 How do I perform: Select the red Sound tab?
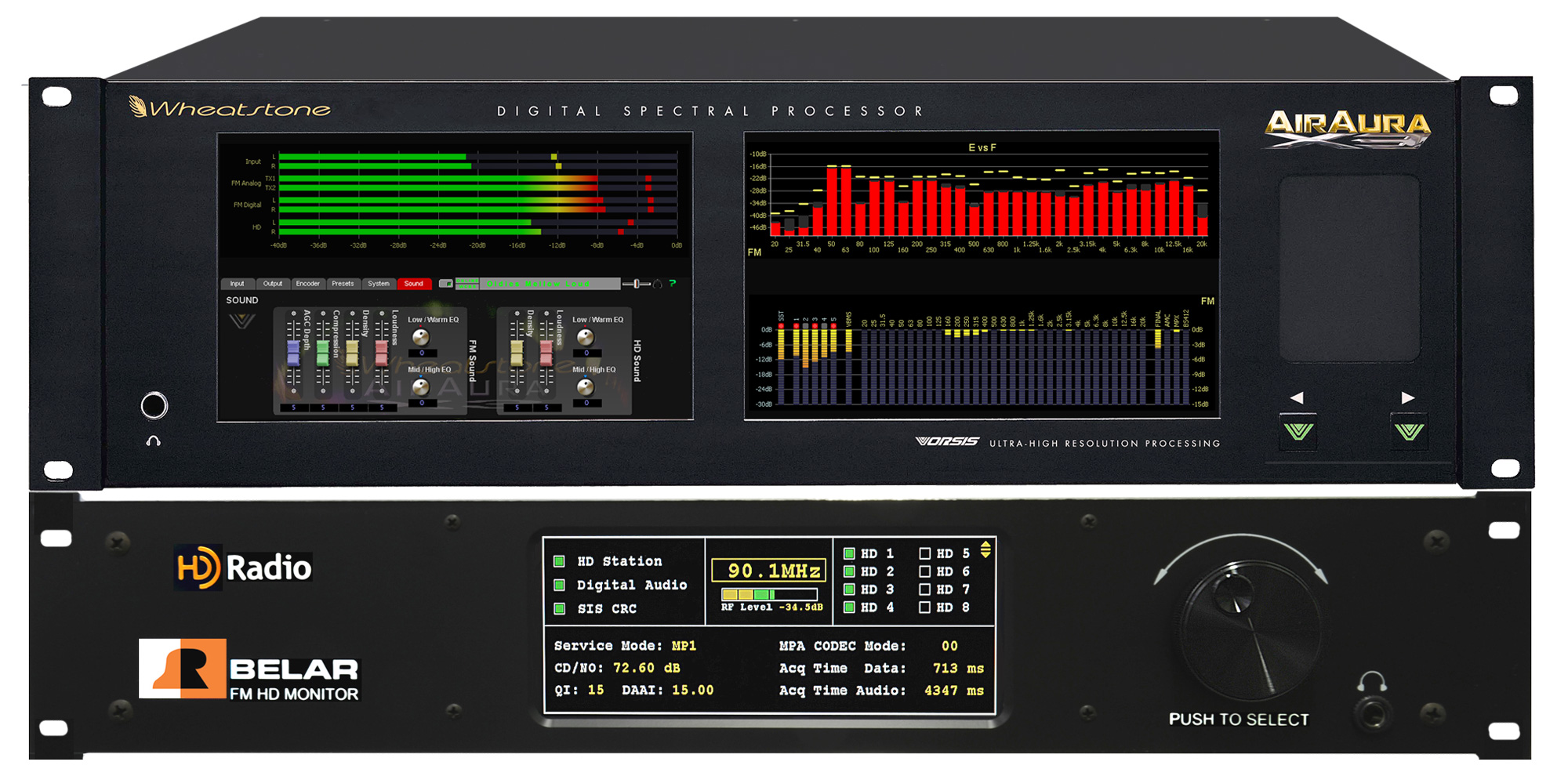pos(414,284)
